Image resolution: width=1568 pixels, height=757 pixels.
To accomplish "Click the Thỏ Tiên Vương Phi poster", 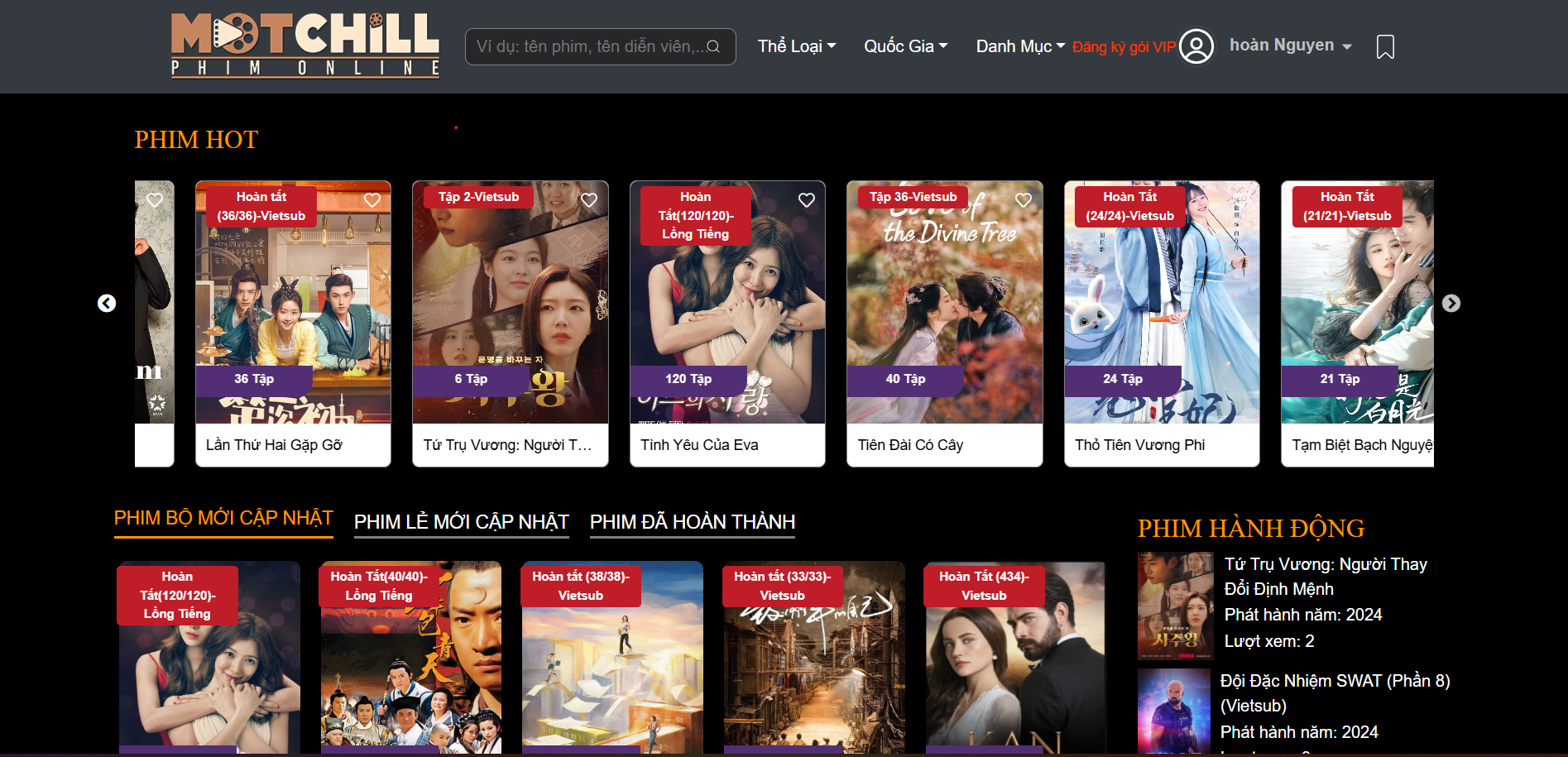I will click(1162, 302).
